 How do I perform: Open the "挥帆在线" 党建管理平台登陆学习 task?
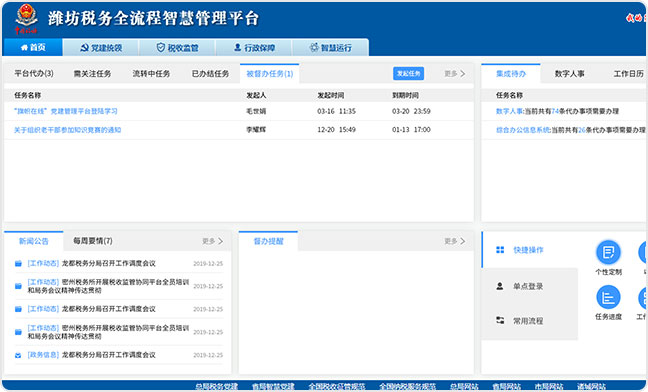point(66,111)
